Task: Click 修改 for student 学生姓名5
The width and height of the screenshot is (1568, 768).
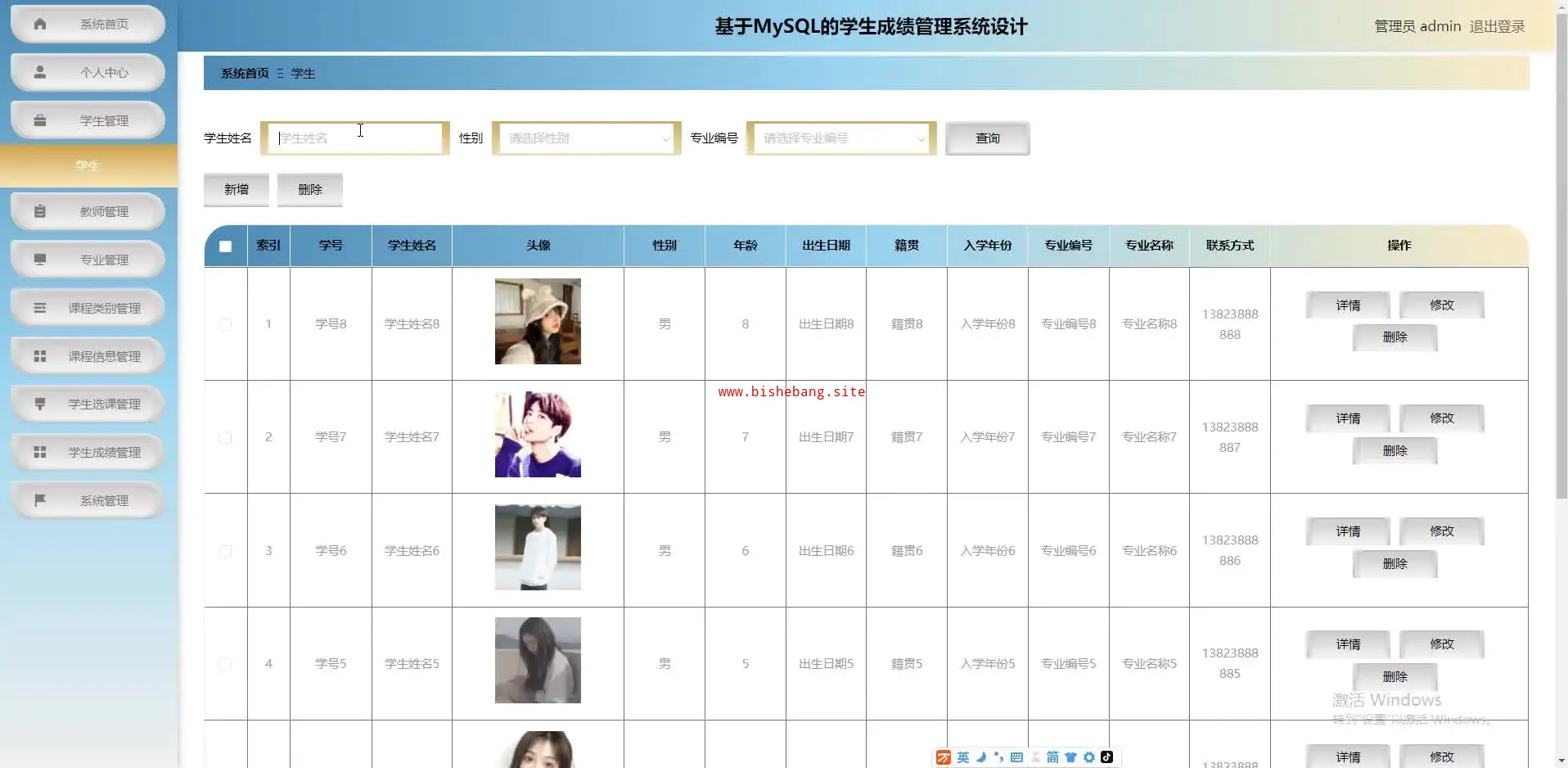Action: [x=1442, y=644]
